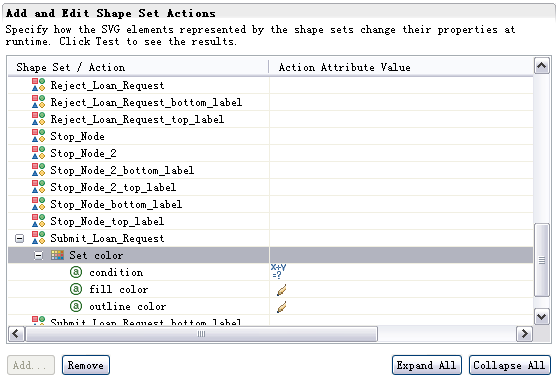The height and width of the screenshot is (380, 558).
Task: Click the Action Attribute Value column header
Action: click(x=344, y=67)
